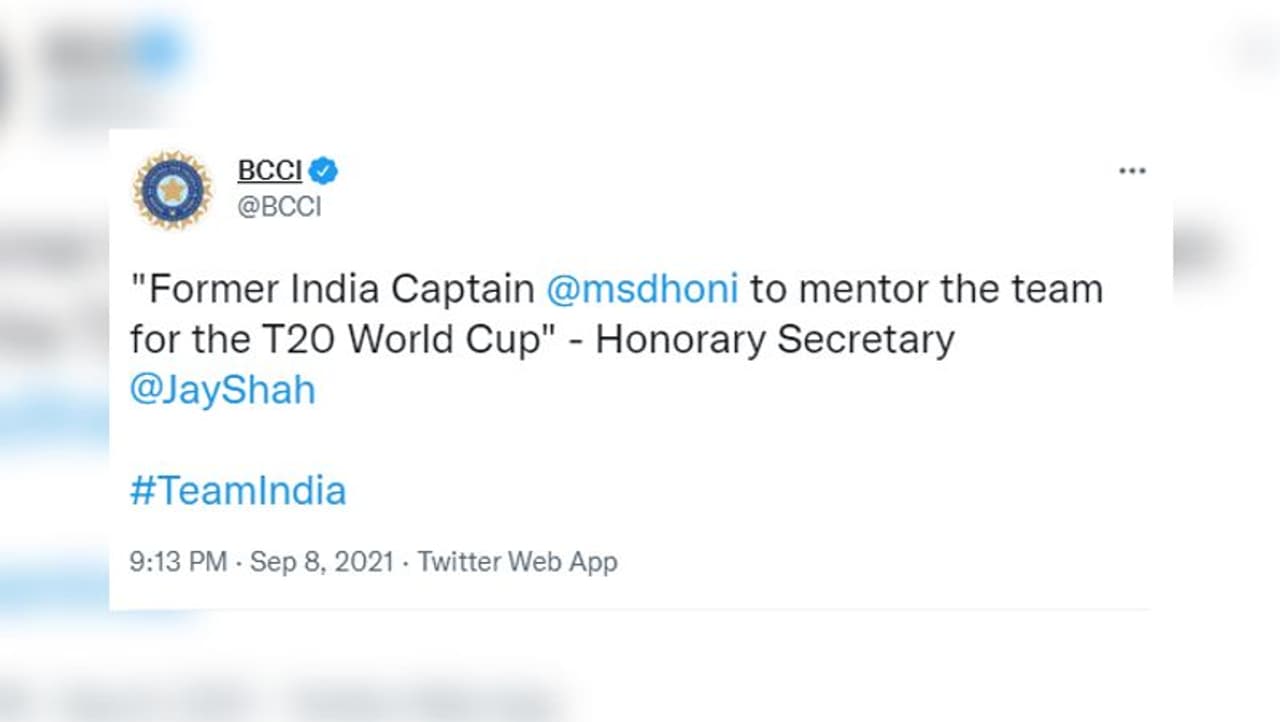Click the phrase "to mentor the team"
This screenshot has width=1280, height=722.
[x=926, y=290]
